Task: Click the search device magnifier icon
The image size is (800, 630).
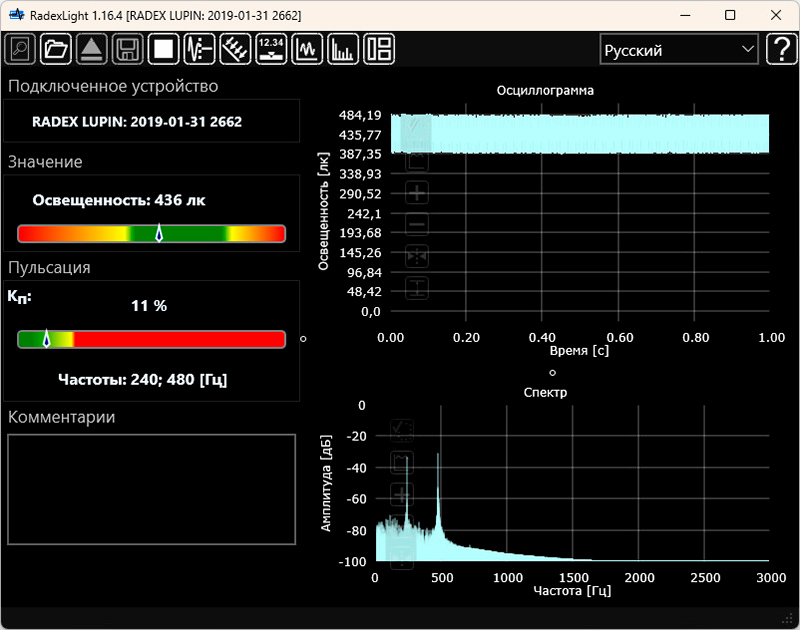Action: 20,48
